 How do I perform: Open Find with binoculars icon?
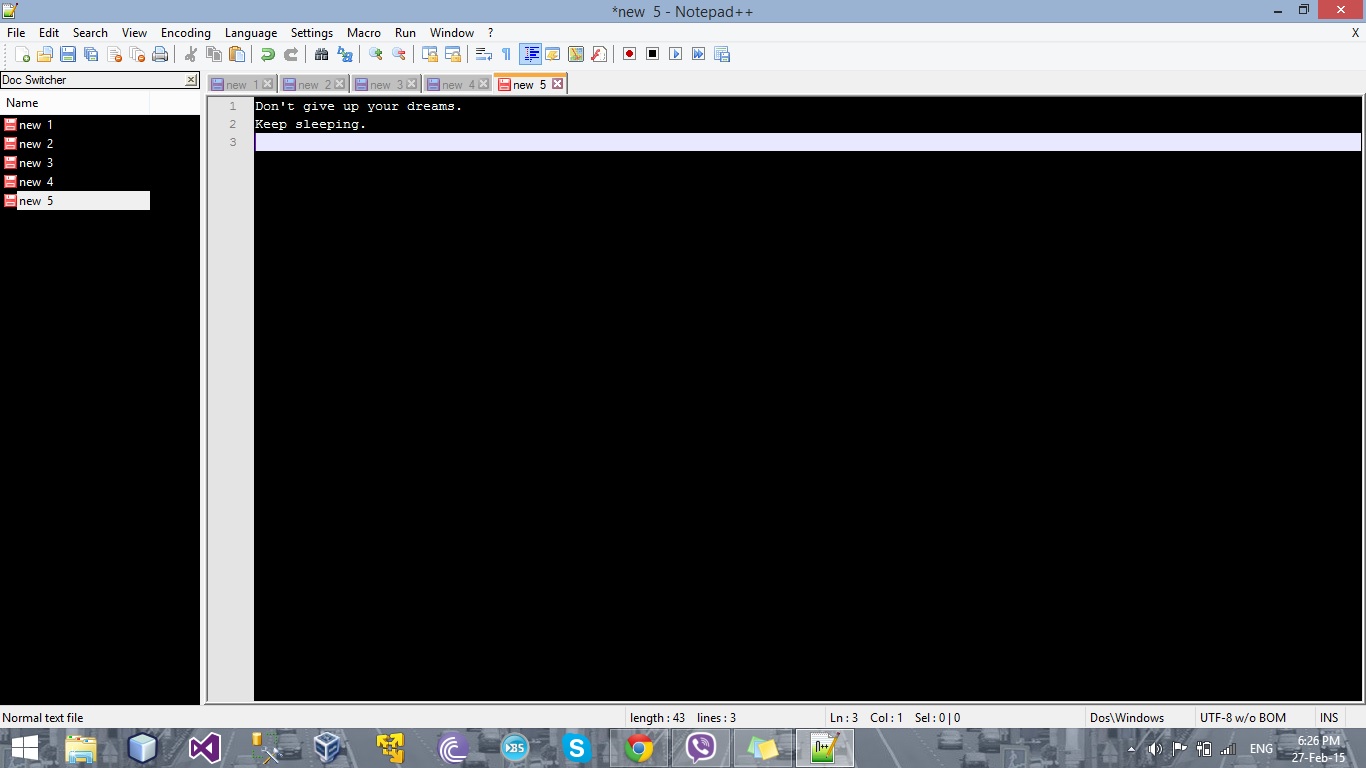(321, 54)
